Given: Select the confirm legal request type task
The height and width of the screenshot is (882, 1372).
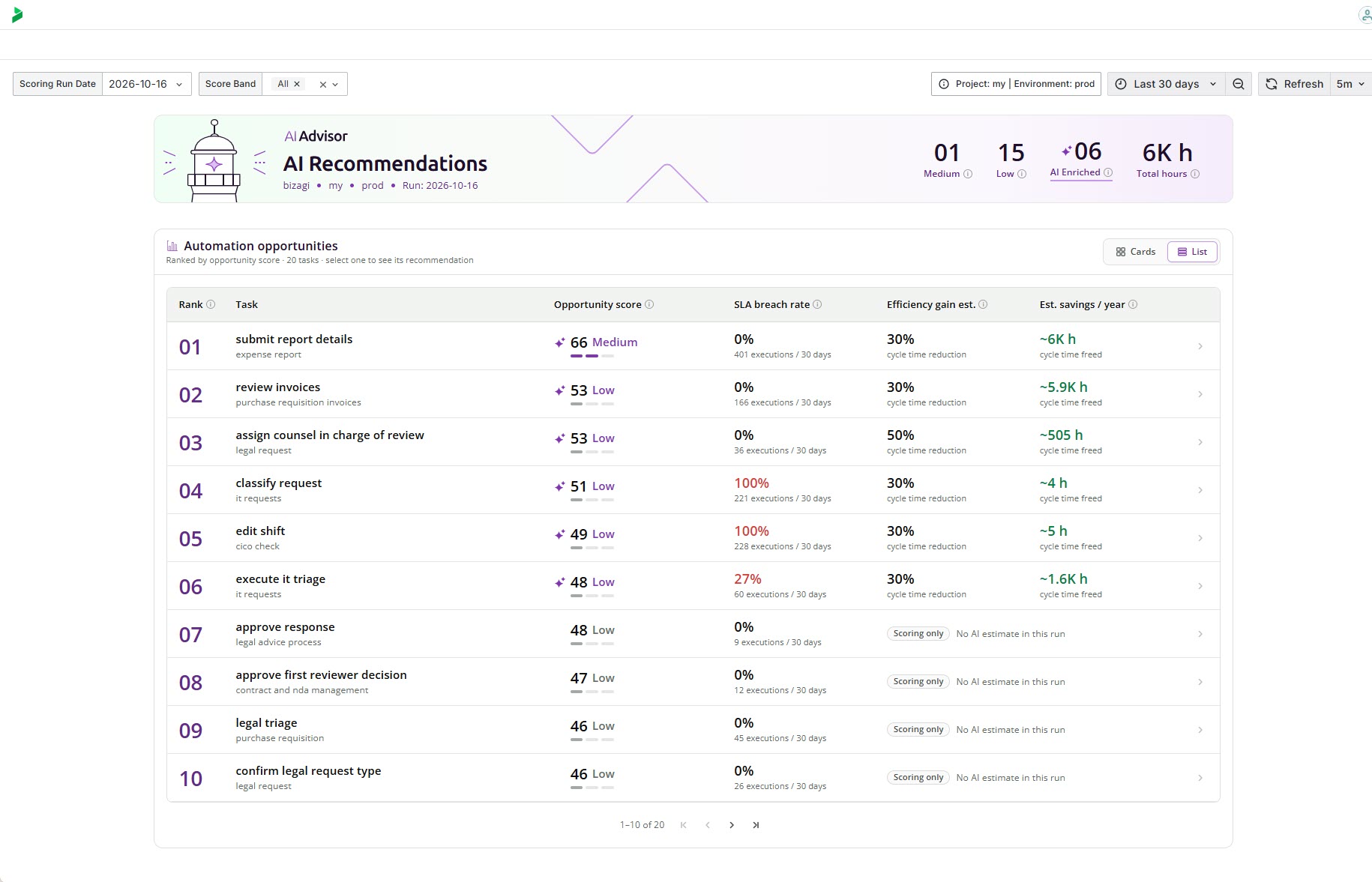Looking at the screenshot, I should [693, 778].
